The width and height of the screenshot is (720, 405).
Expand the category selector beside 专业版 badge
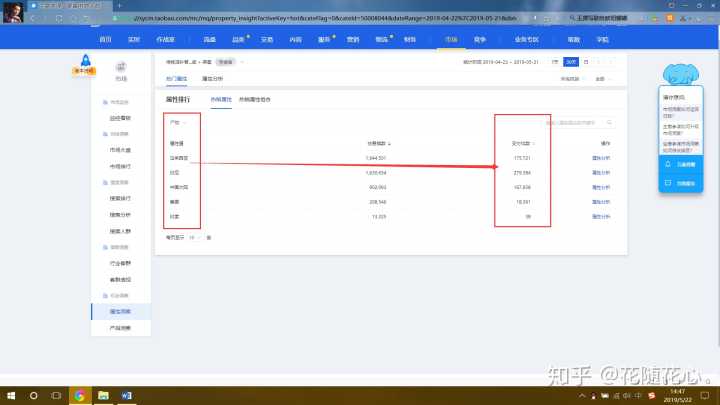coord(242,62)
